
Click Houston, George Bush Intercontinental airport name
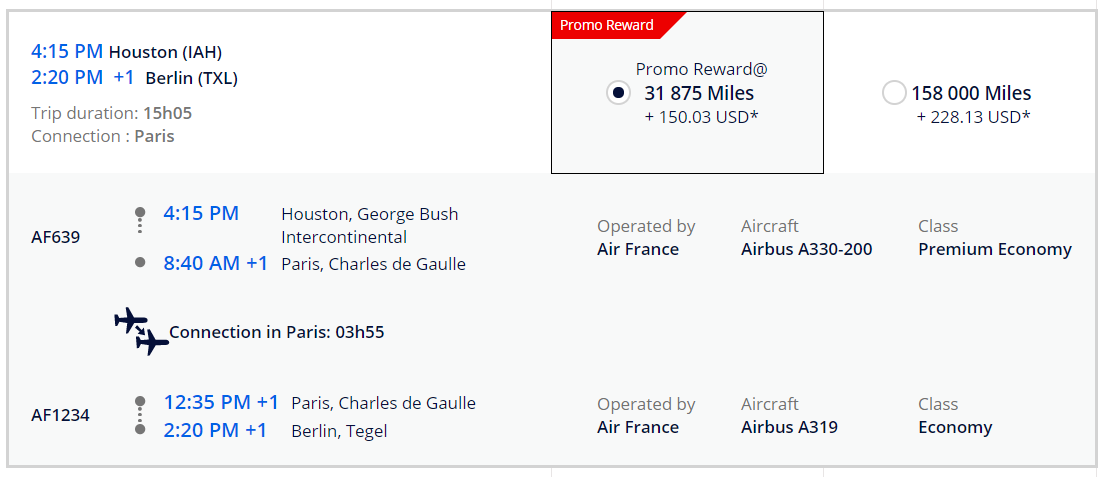click(x=369, y=225)
